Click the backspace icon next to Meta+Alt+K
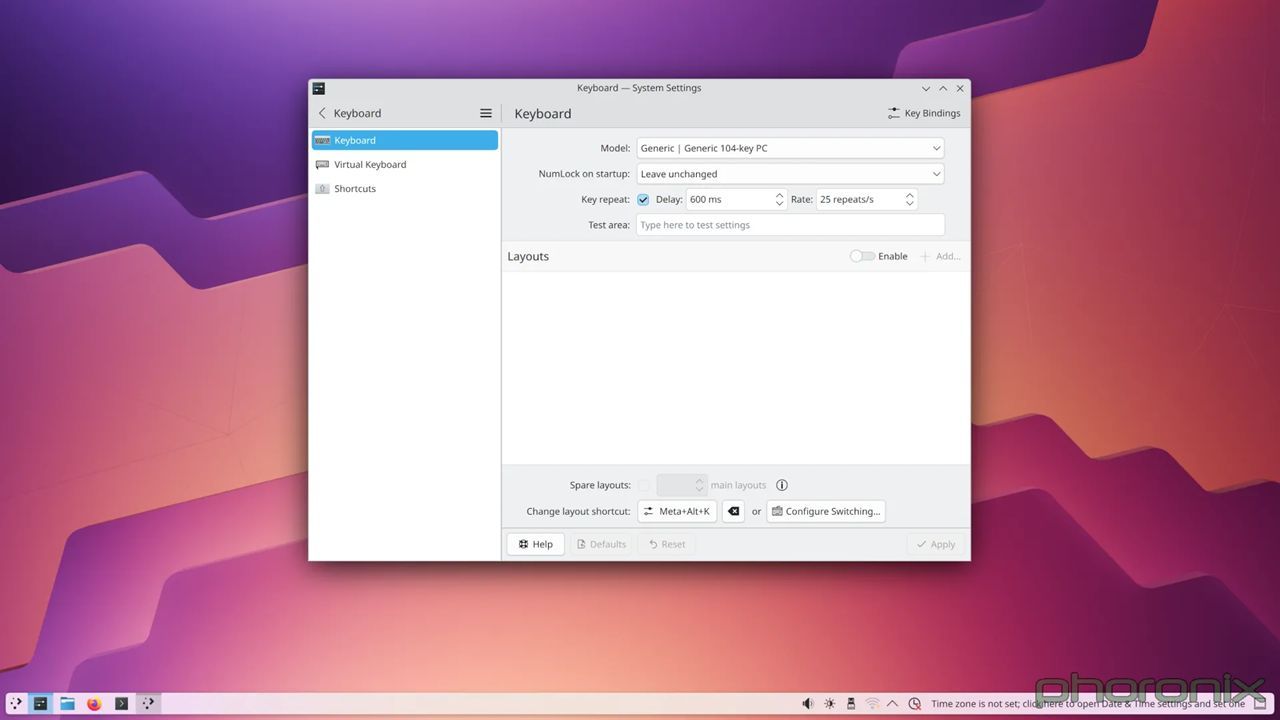The height and width of the screenshot is (720, 1280). tap(733, 511)
